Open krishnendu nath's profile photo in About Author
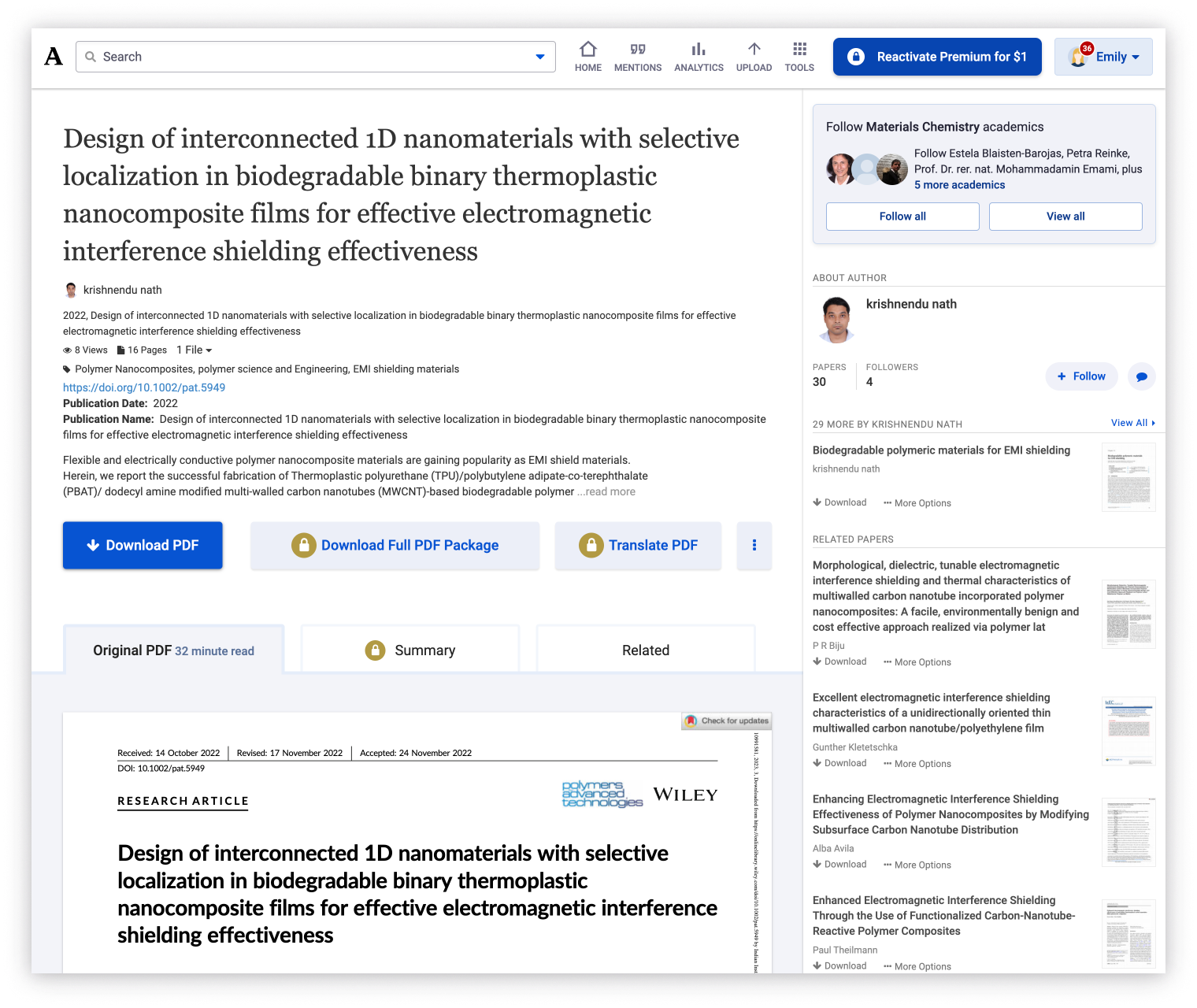 tap(836, 320)
